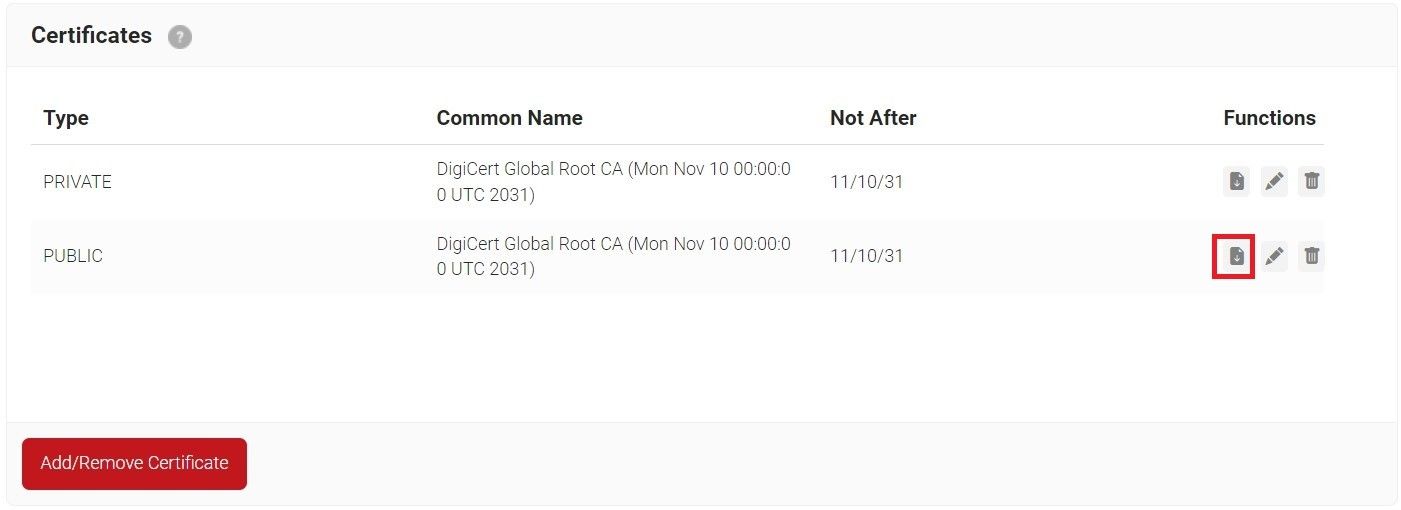Click the Common Name column header
The width and height of the screenshot is (1401, 510).
pos(509,118)
